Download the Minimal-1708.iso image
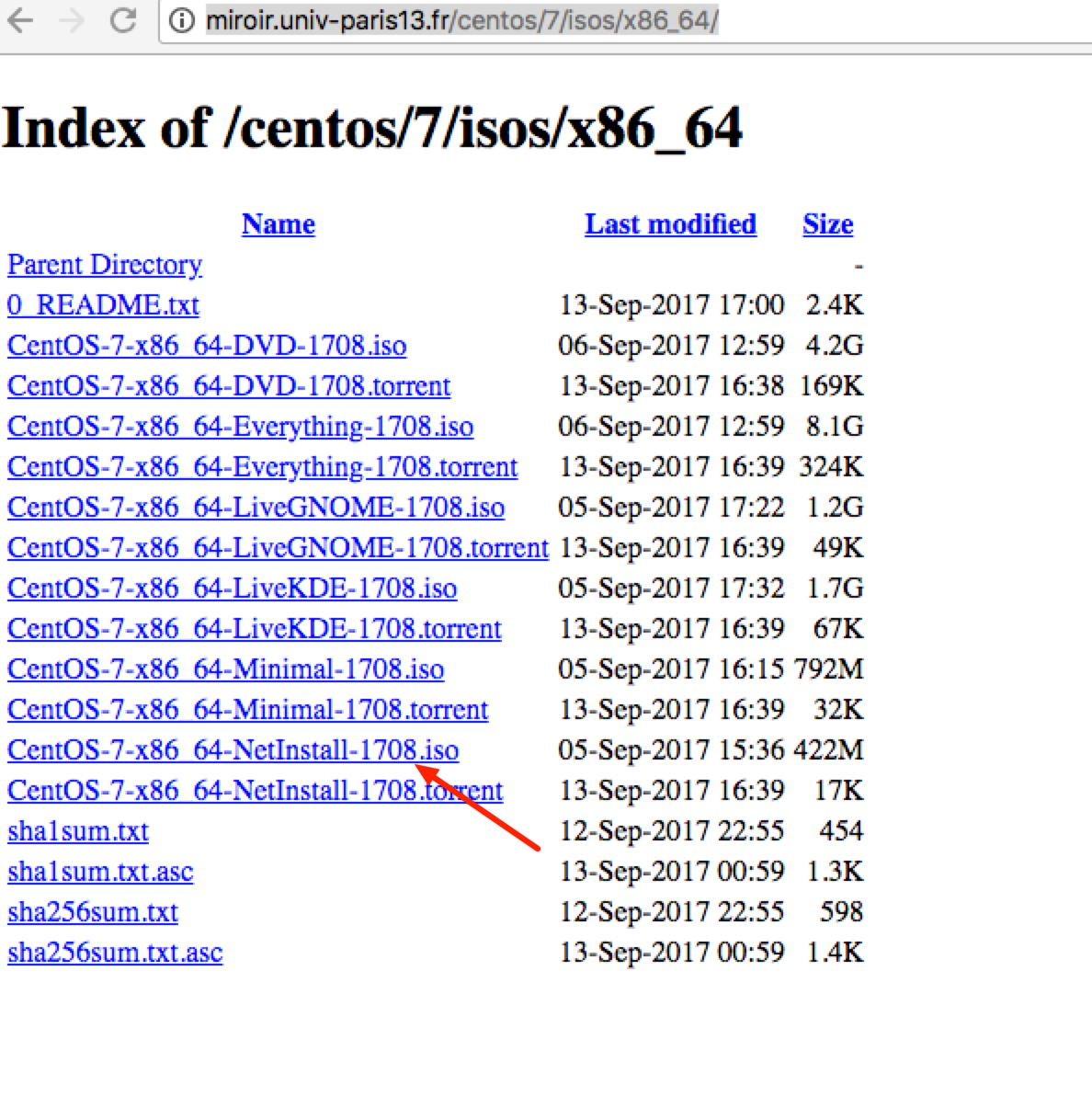Screen dimensions: 1092x1120 point(225,669)
